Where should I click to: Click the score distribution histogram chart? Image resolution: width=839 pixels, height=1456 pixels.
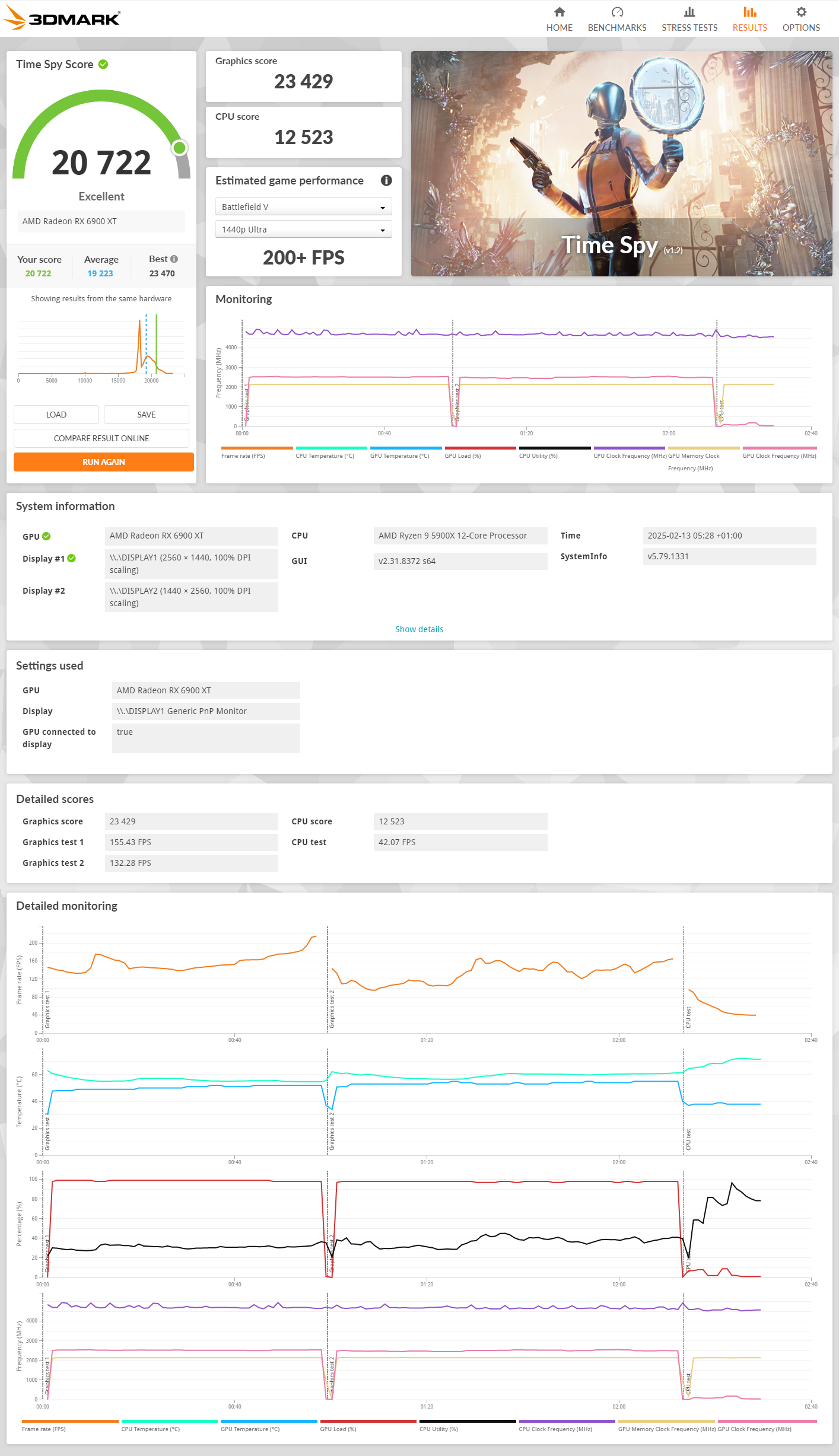tap(101, 348)
